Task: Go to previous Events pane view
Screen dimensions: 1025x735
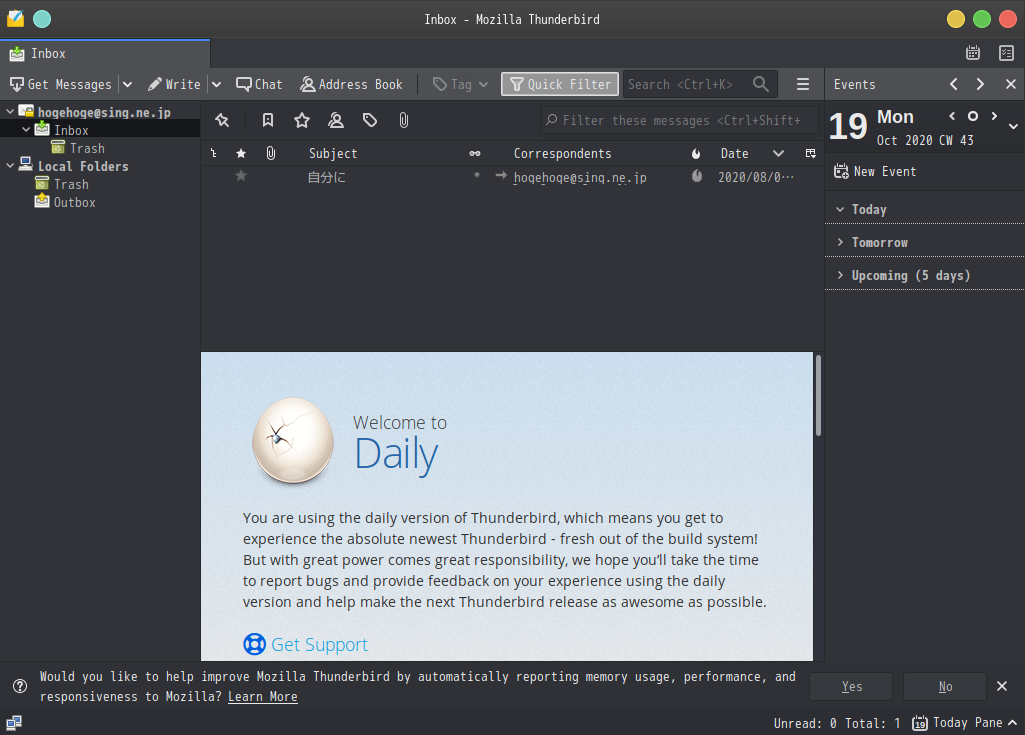Action: point(954,84)
